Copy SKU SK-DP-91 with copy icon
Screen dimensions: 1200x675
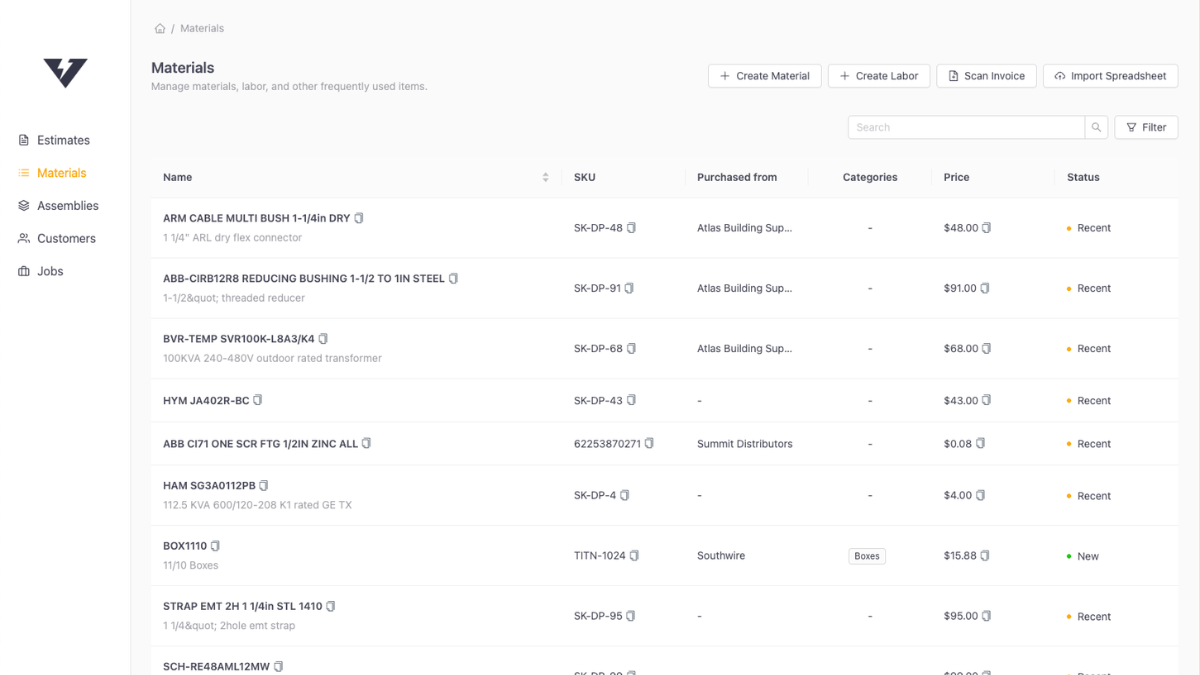point(631,288)
